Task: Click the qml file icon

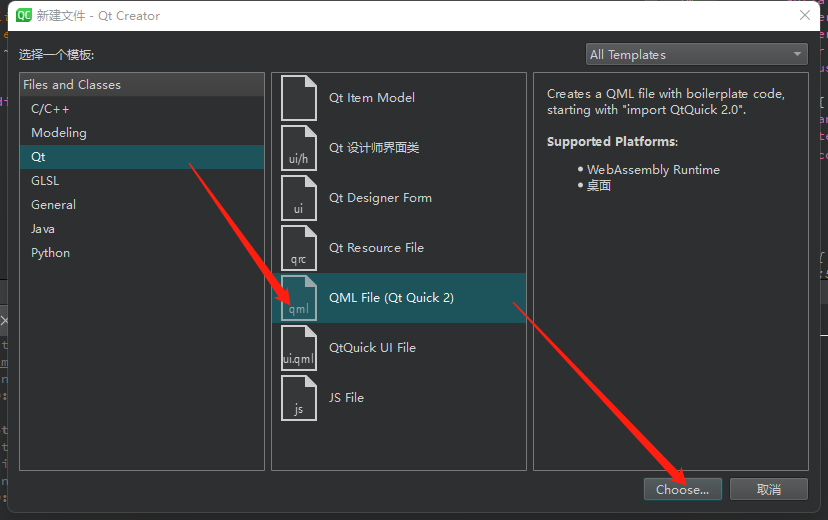Action: (299, 298)
